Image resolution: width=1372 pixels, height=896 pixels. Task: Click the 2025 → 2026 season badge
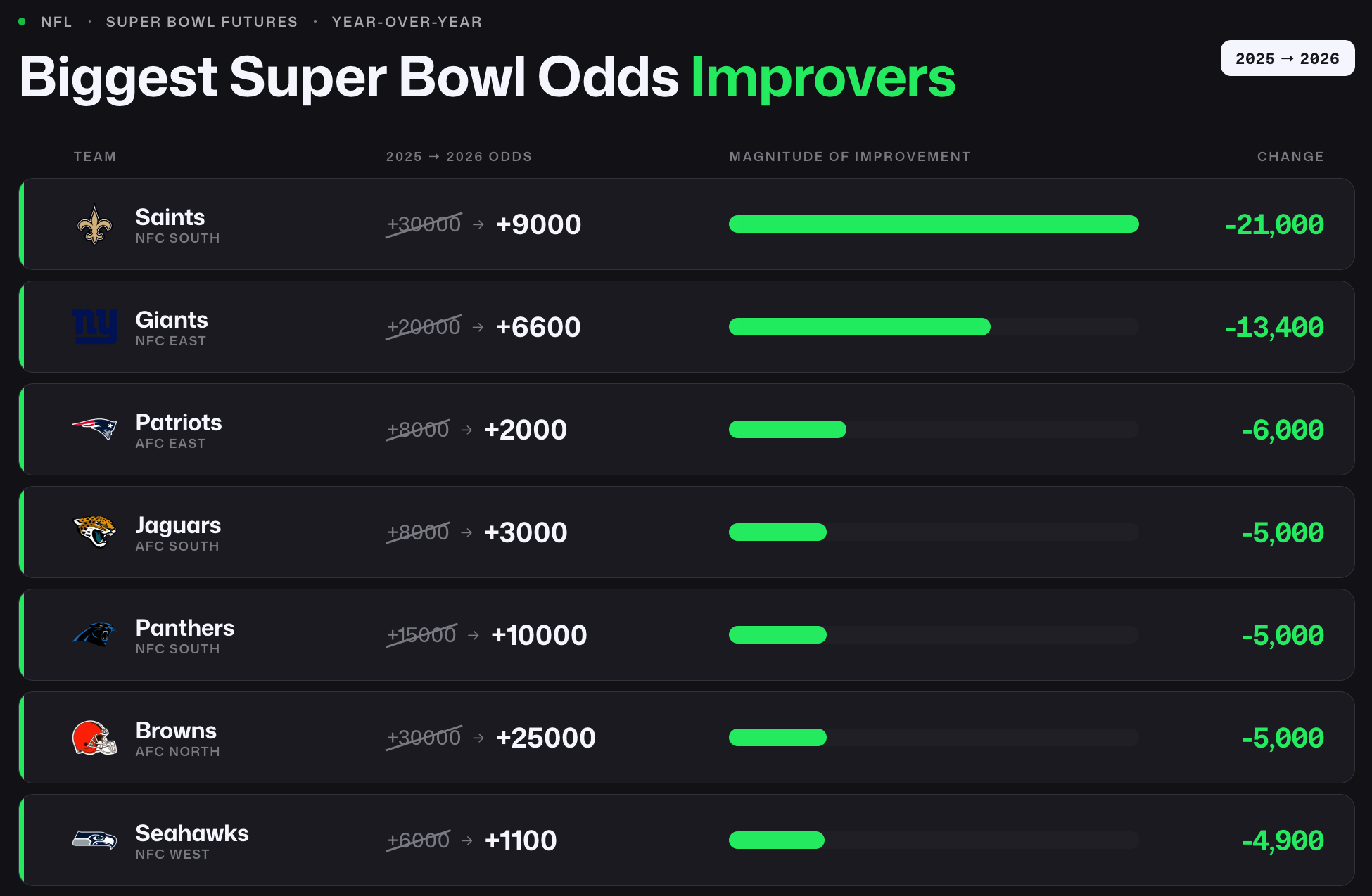(1287, 58)
